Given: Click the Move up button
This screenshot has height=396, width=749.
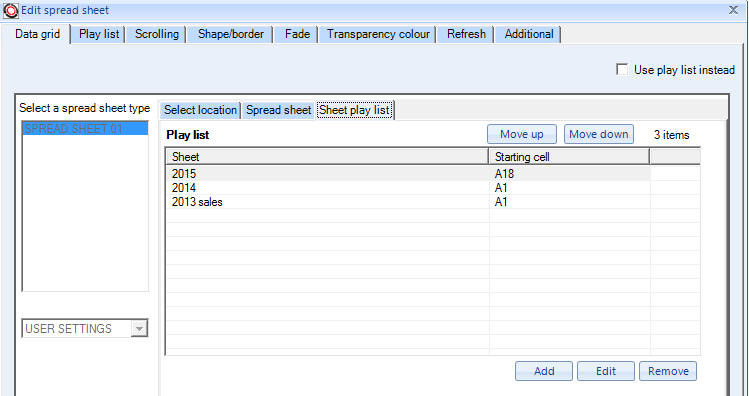Looking at the screenshot, I should (522, 134).
